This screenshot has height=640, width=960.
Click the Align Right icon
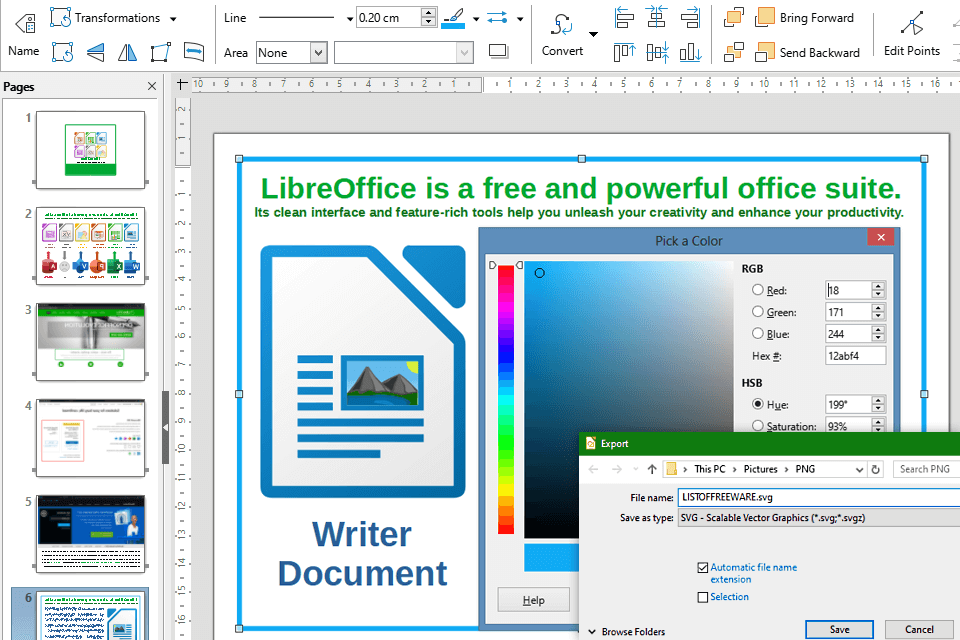pos(690,18)
